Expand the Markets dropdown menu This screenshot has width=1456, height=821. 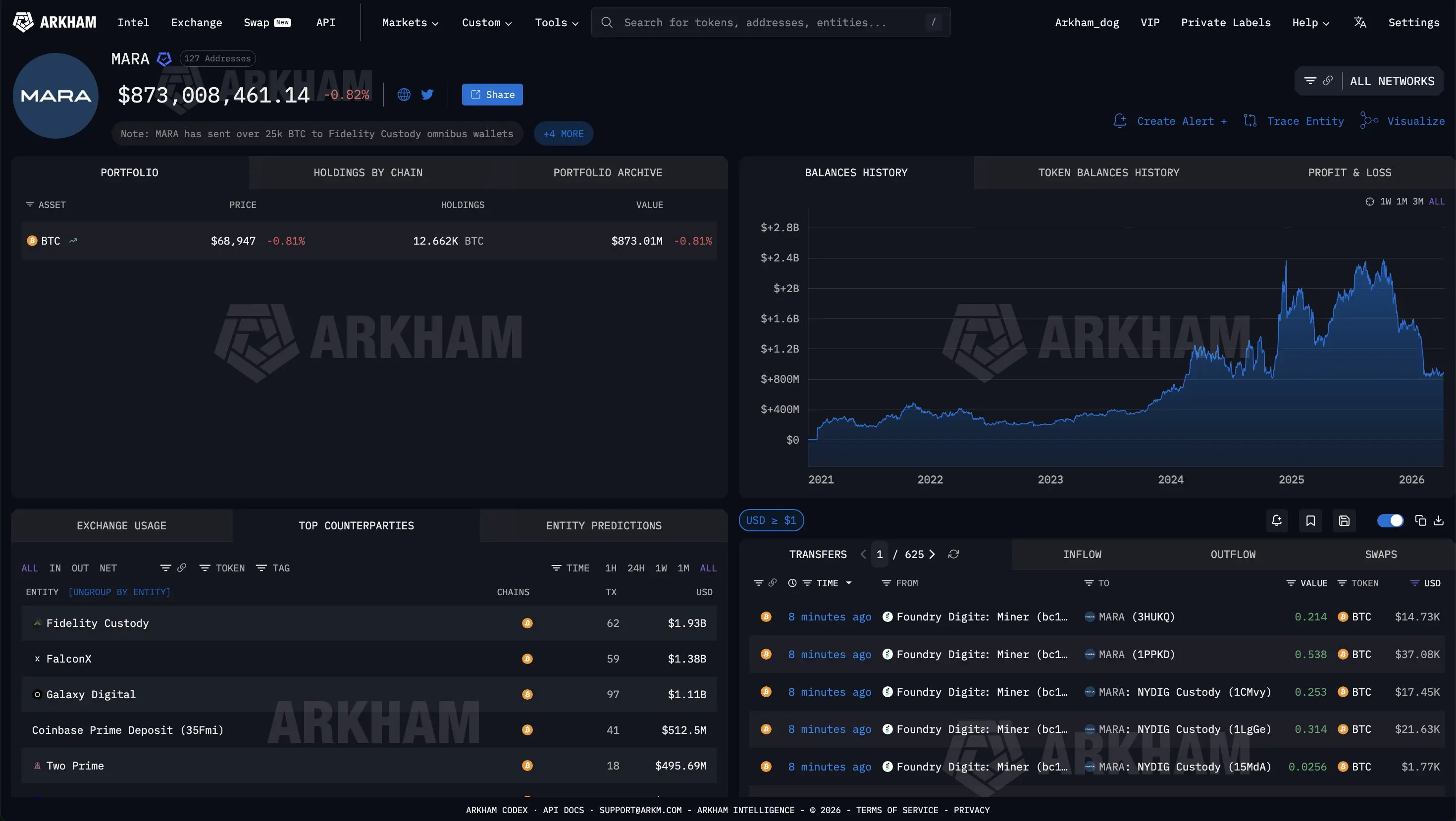tap(411, 23)
